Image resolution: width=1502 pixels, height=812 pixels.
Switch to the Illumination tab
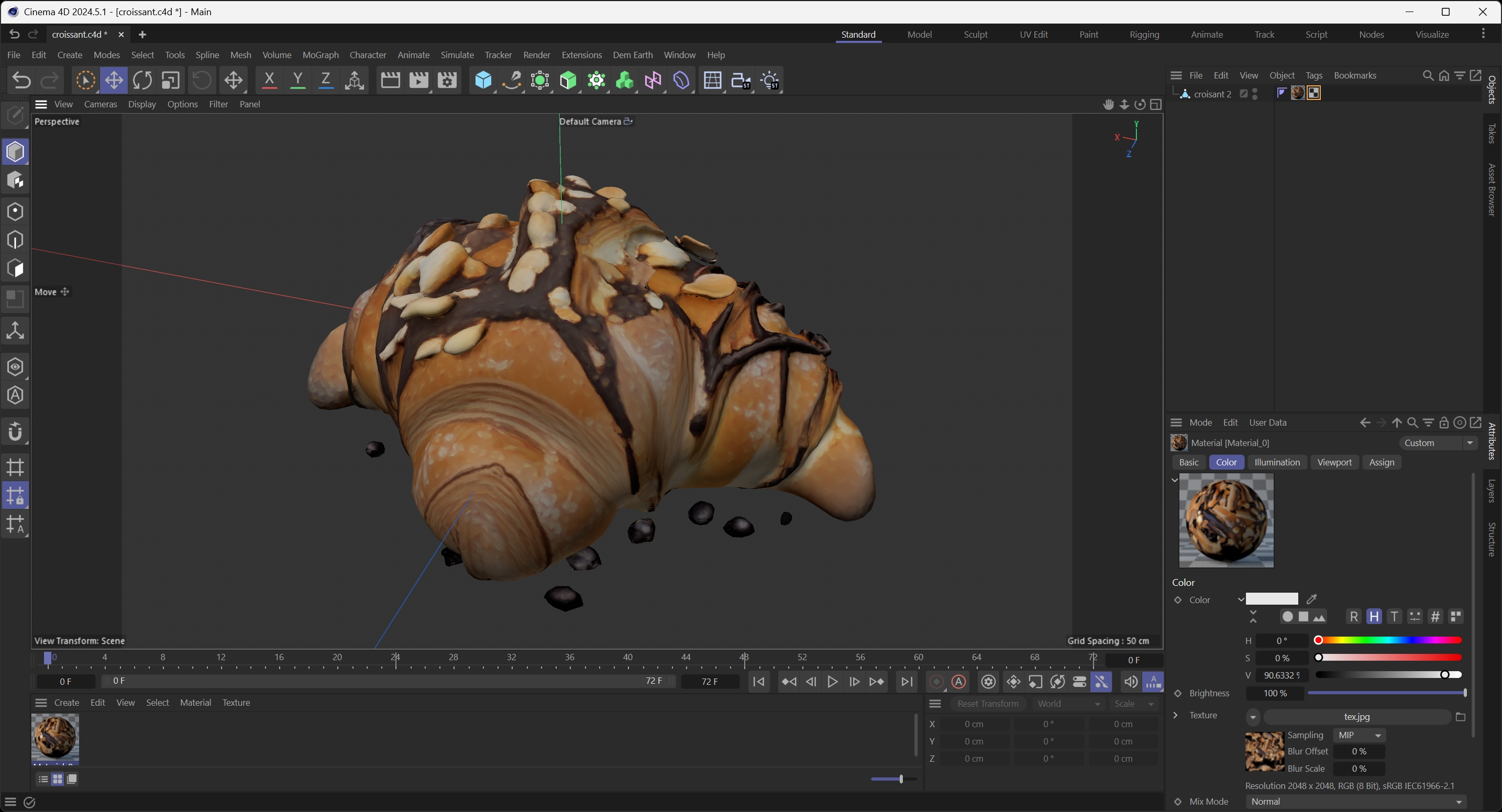[1277, 462]
